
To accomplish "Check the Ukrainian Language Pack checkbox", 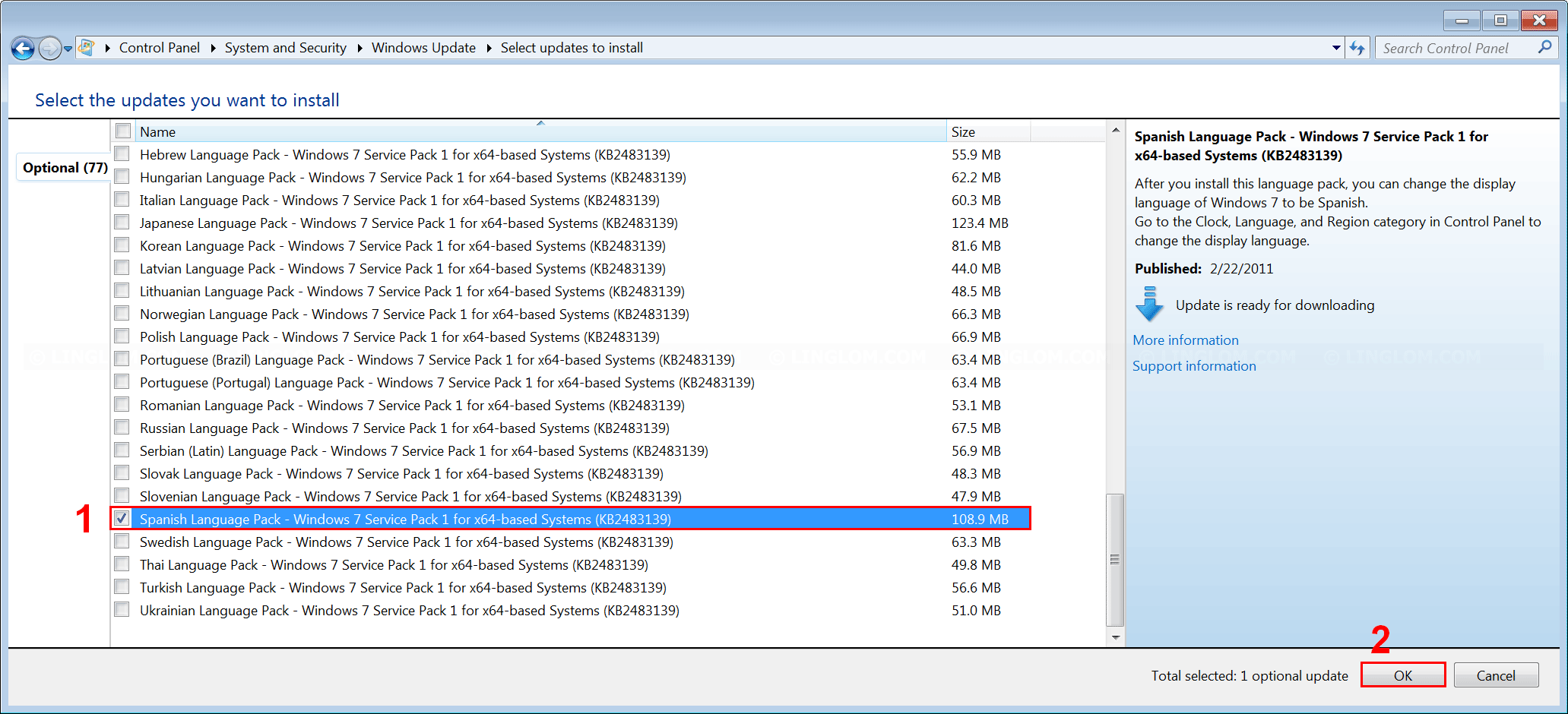I will (122, 609).
